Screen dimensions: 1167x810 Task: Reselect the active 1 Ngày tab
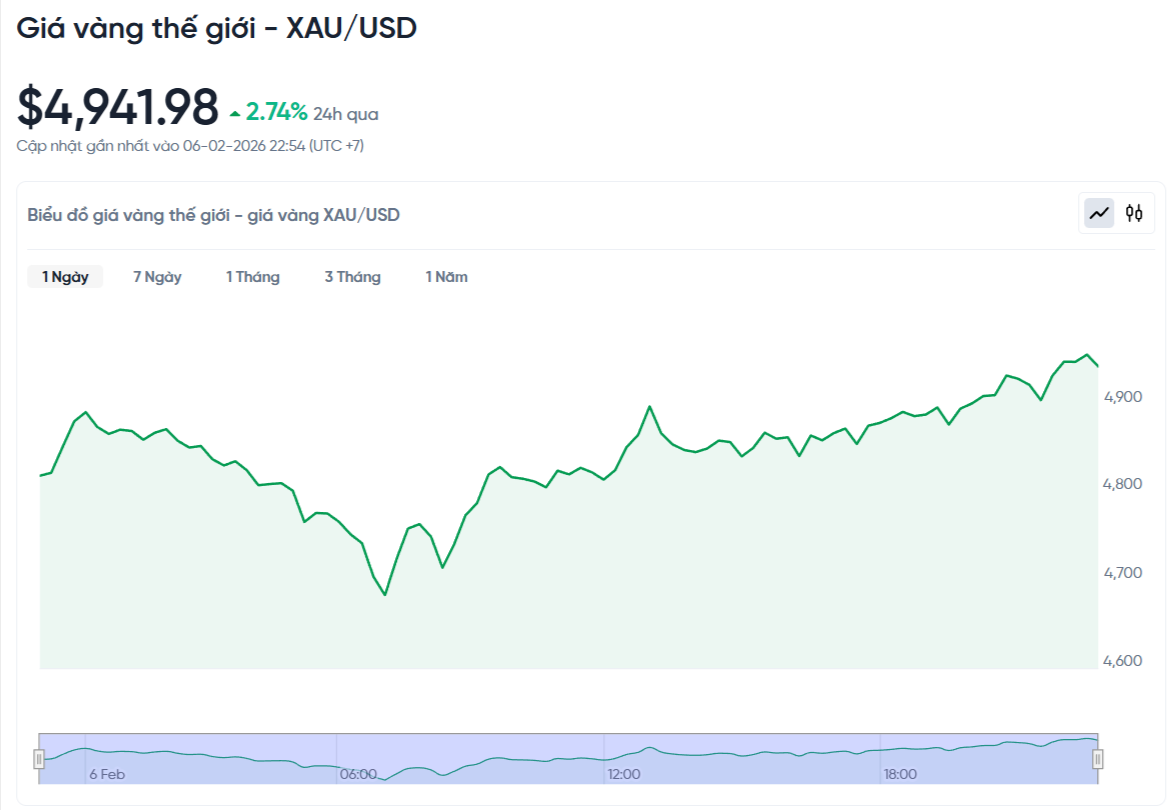click(x=64, y=276)
